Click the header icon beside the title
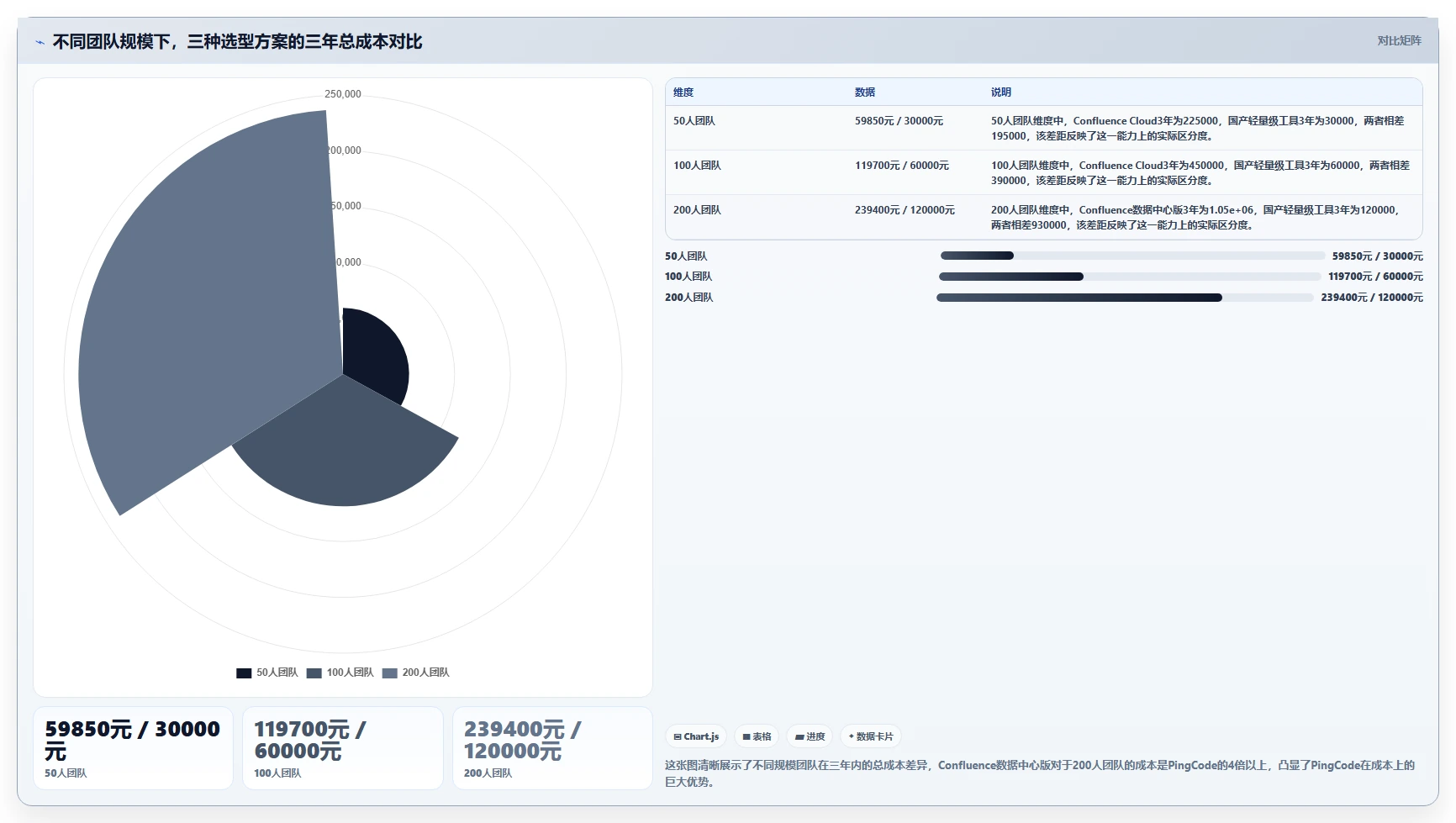This screenshot has height=823, width=1456. [40, 42]
